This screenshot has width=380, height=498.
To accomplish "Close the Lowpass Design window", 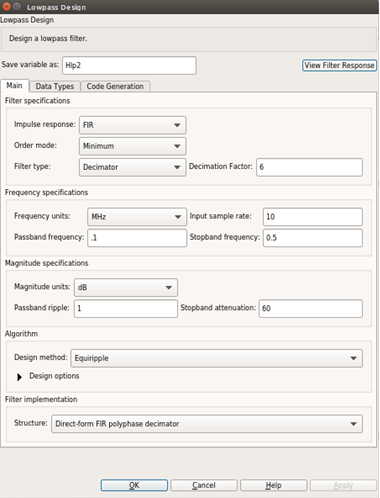I will pyautogui.click(x=6, y=7).
